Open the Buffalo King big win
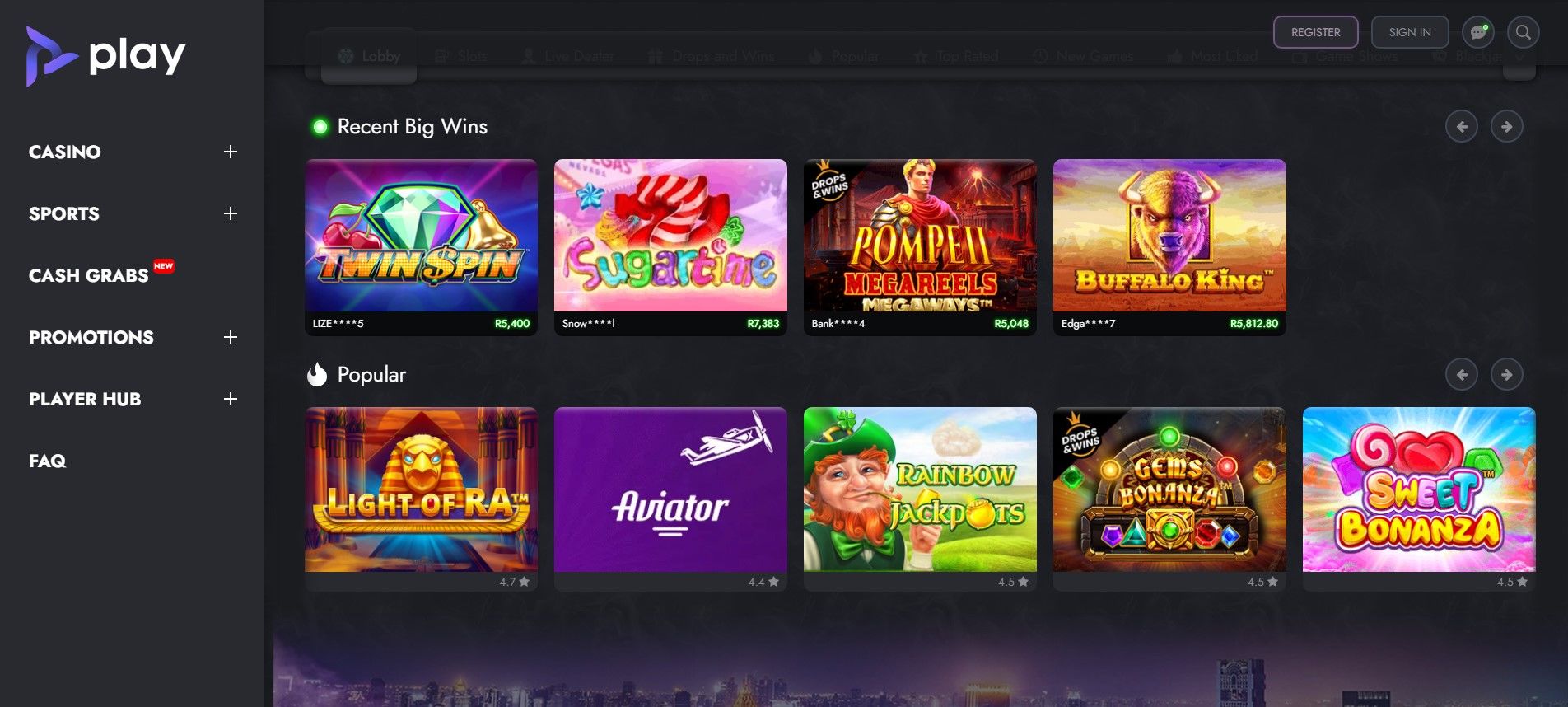The width and height of the screenshot is (1568, 707). (1169, 247)
